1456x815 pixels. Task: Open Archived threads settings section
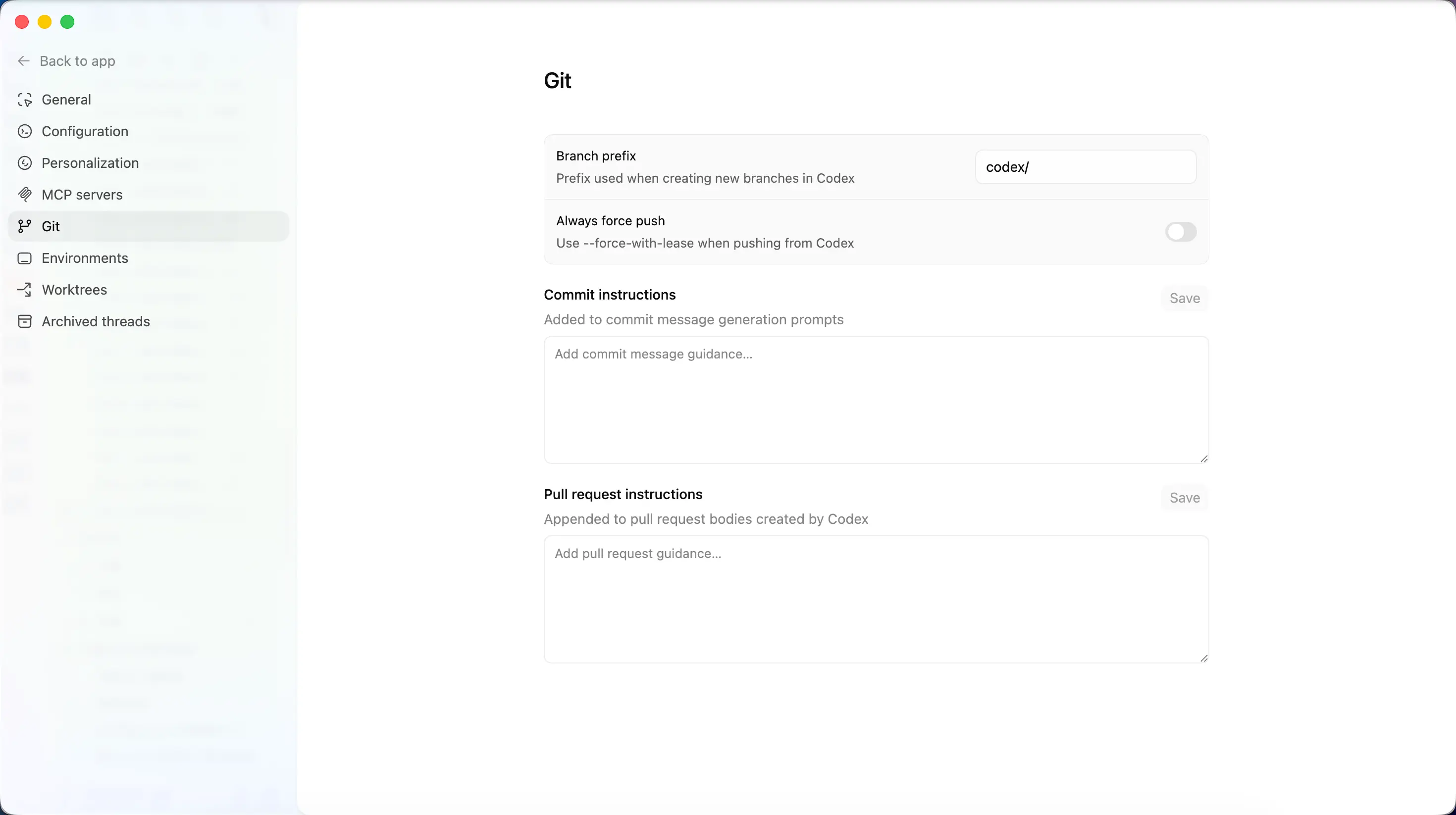(96, 321)
